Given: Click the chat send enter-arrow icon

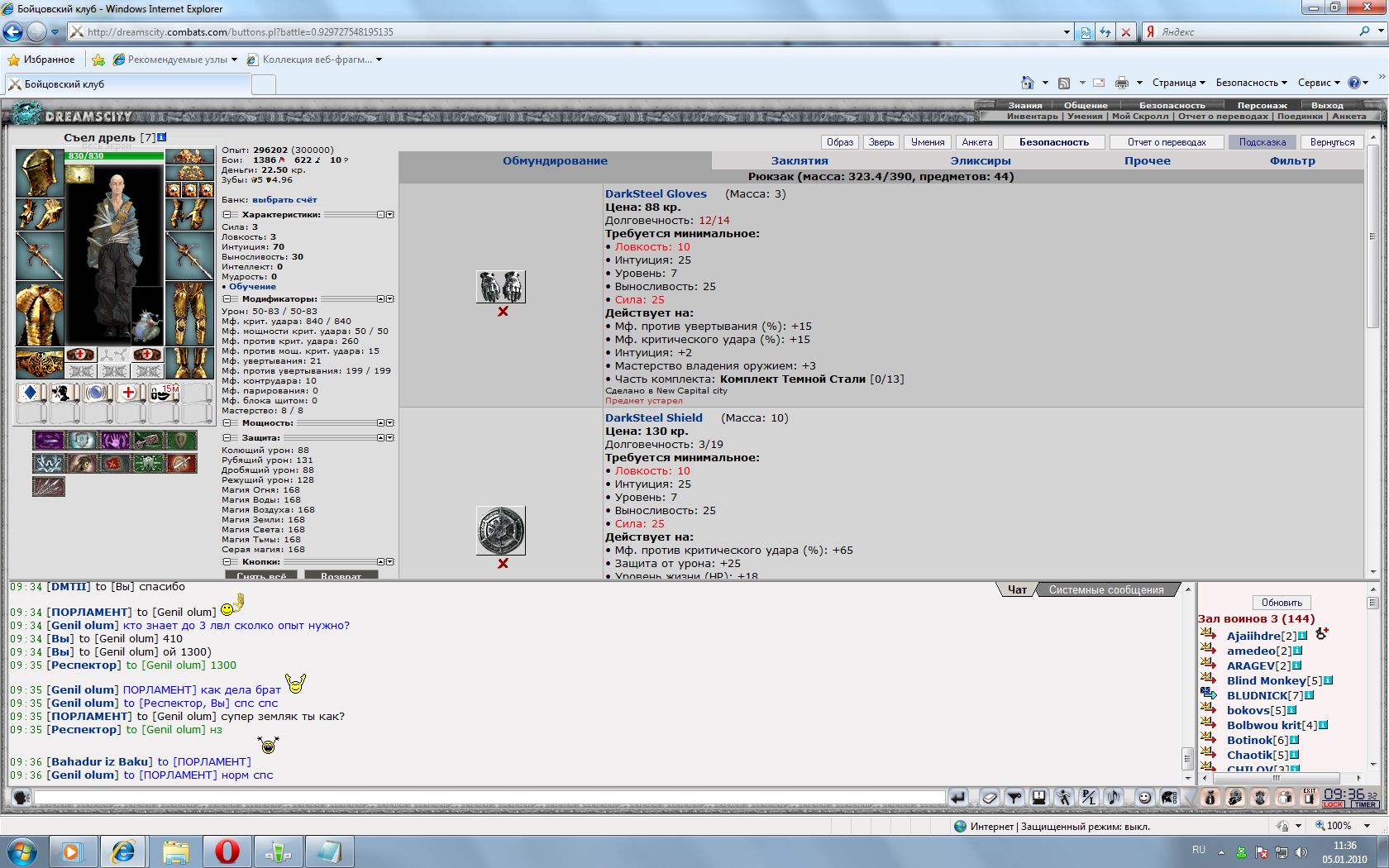Looking at the screenshot, I should tap(958, 798).
